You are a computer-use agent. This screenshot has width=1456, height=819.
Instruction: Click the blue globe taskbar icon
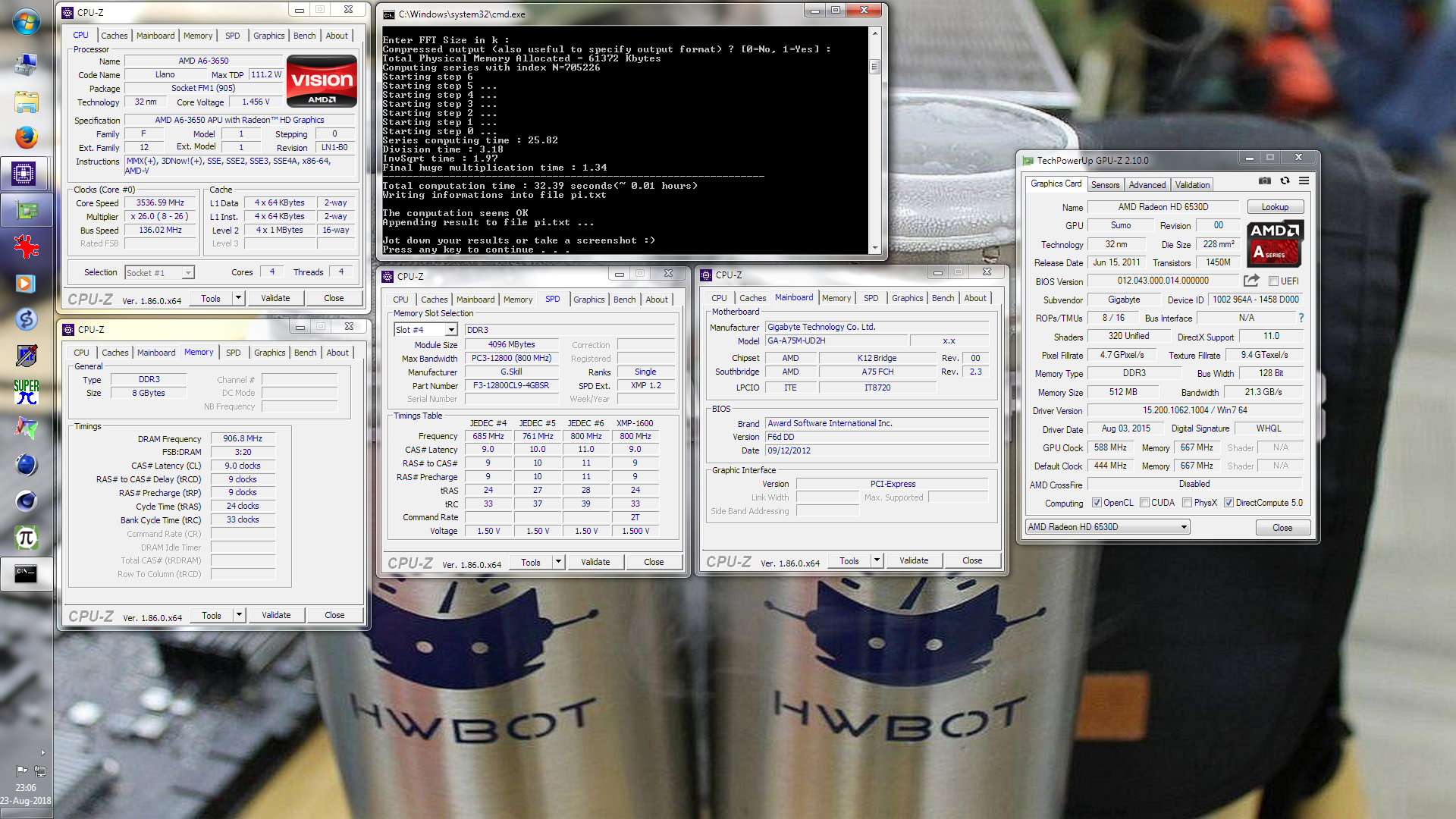coord(27,465)
